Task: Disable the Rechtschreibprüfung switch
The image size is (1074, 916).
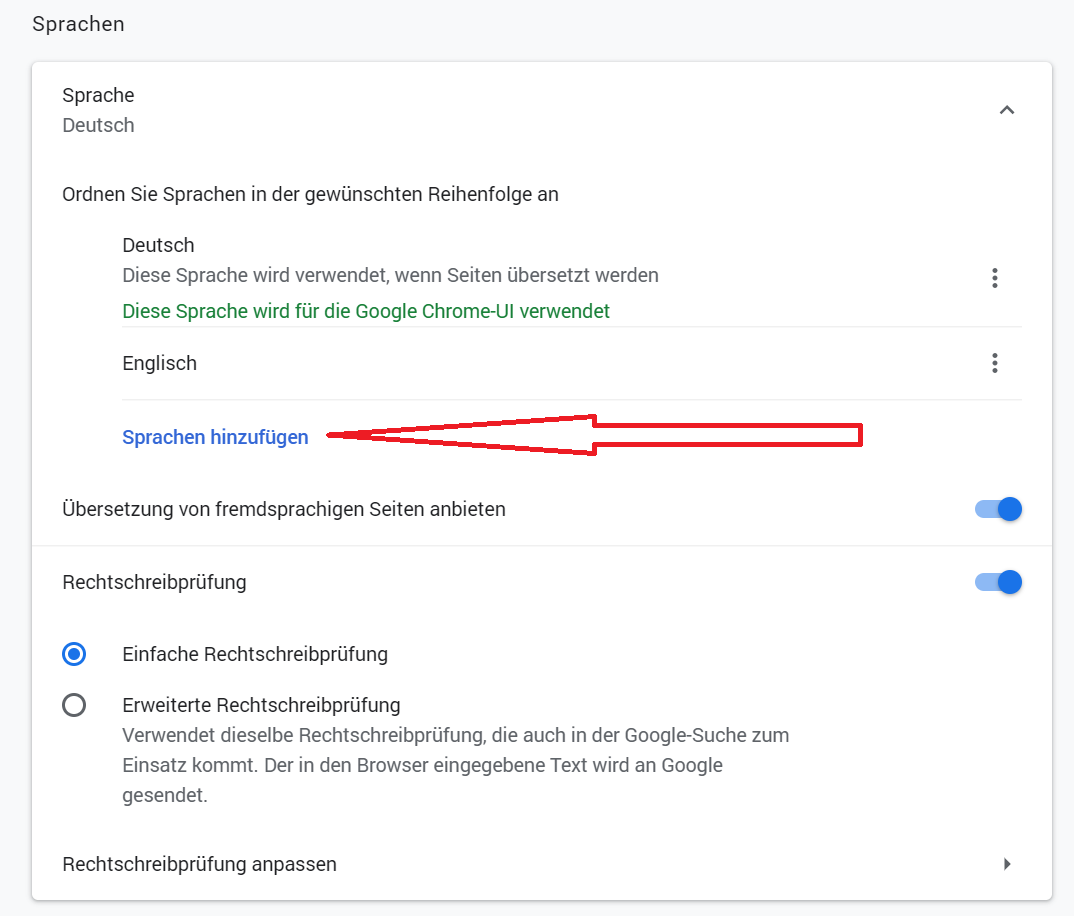Action: [x=998, y=582]
